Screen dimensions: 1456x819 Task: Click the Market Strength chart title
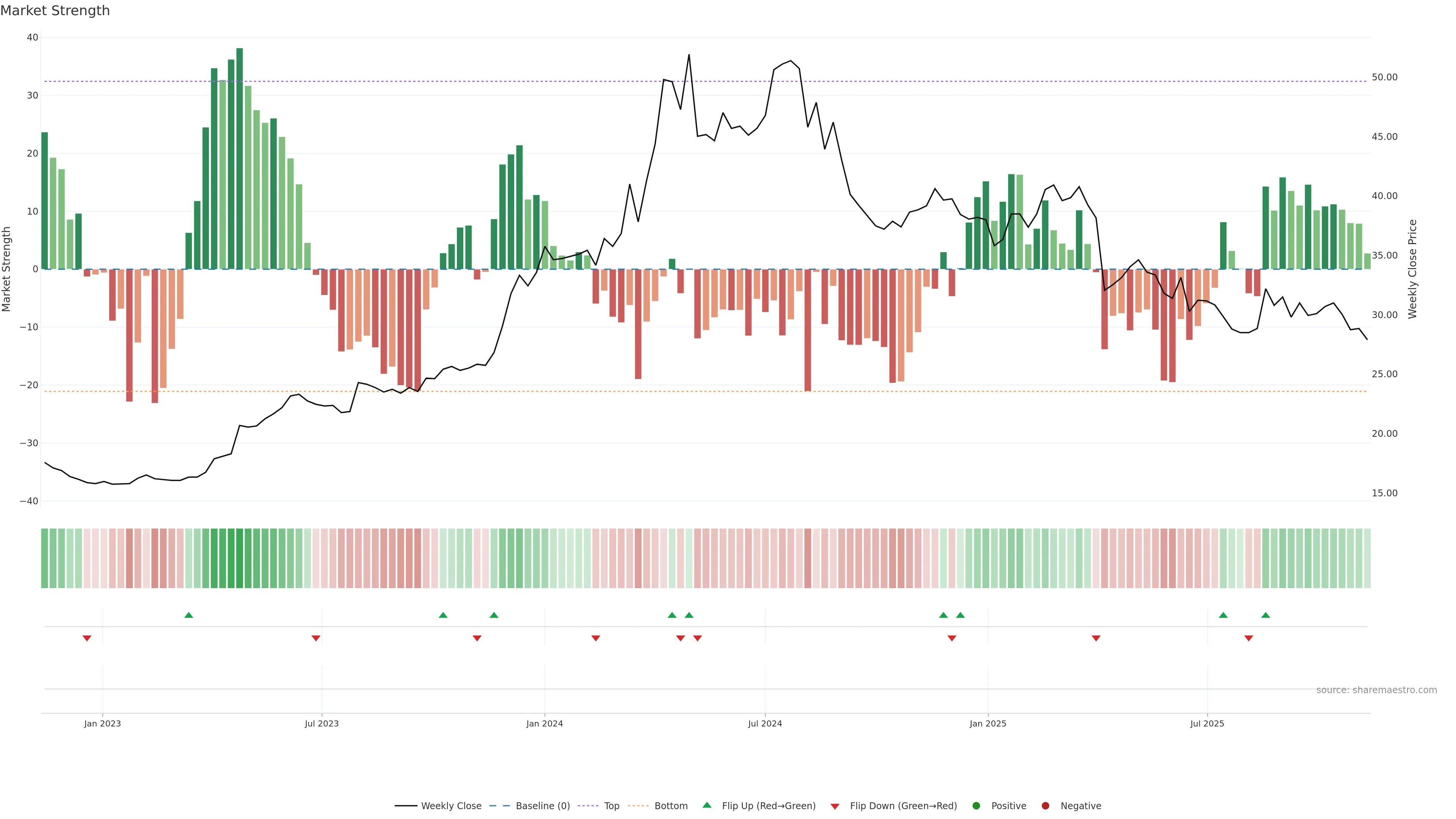tap(55, 11)
